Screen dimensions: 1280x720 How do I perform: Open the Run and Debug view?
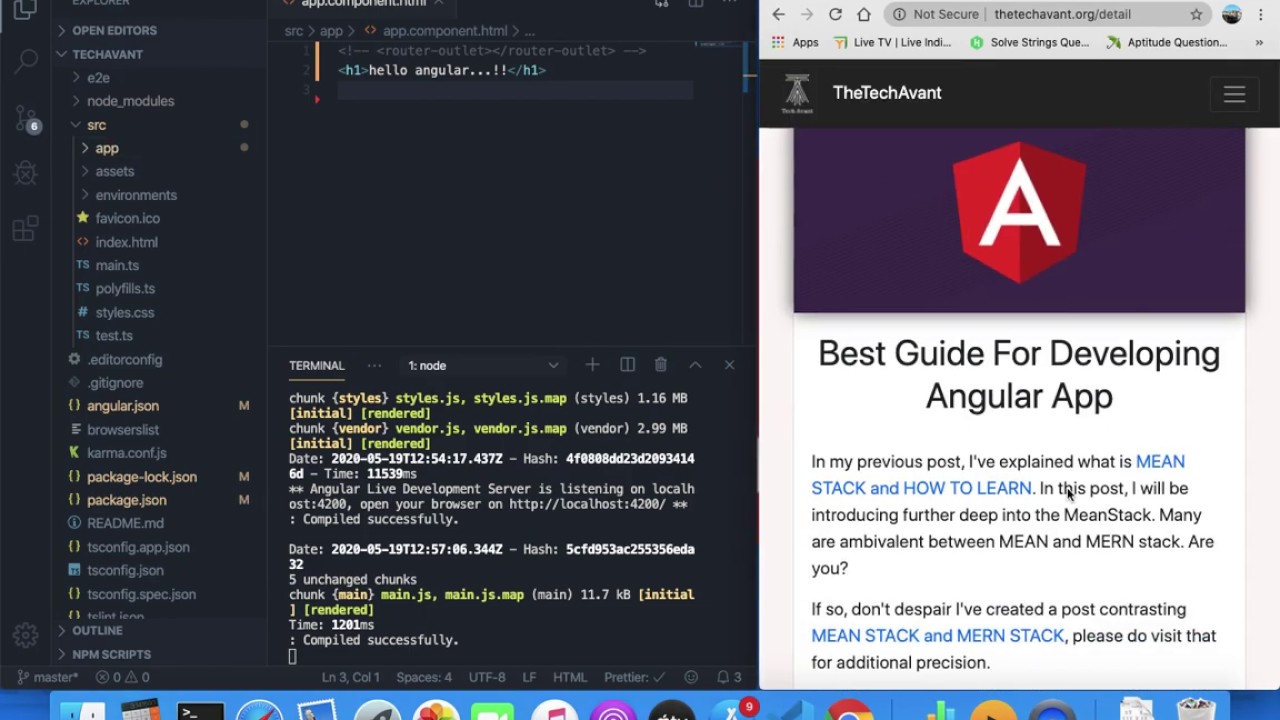pos(26,174)
